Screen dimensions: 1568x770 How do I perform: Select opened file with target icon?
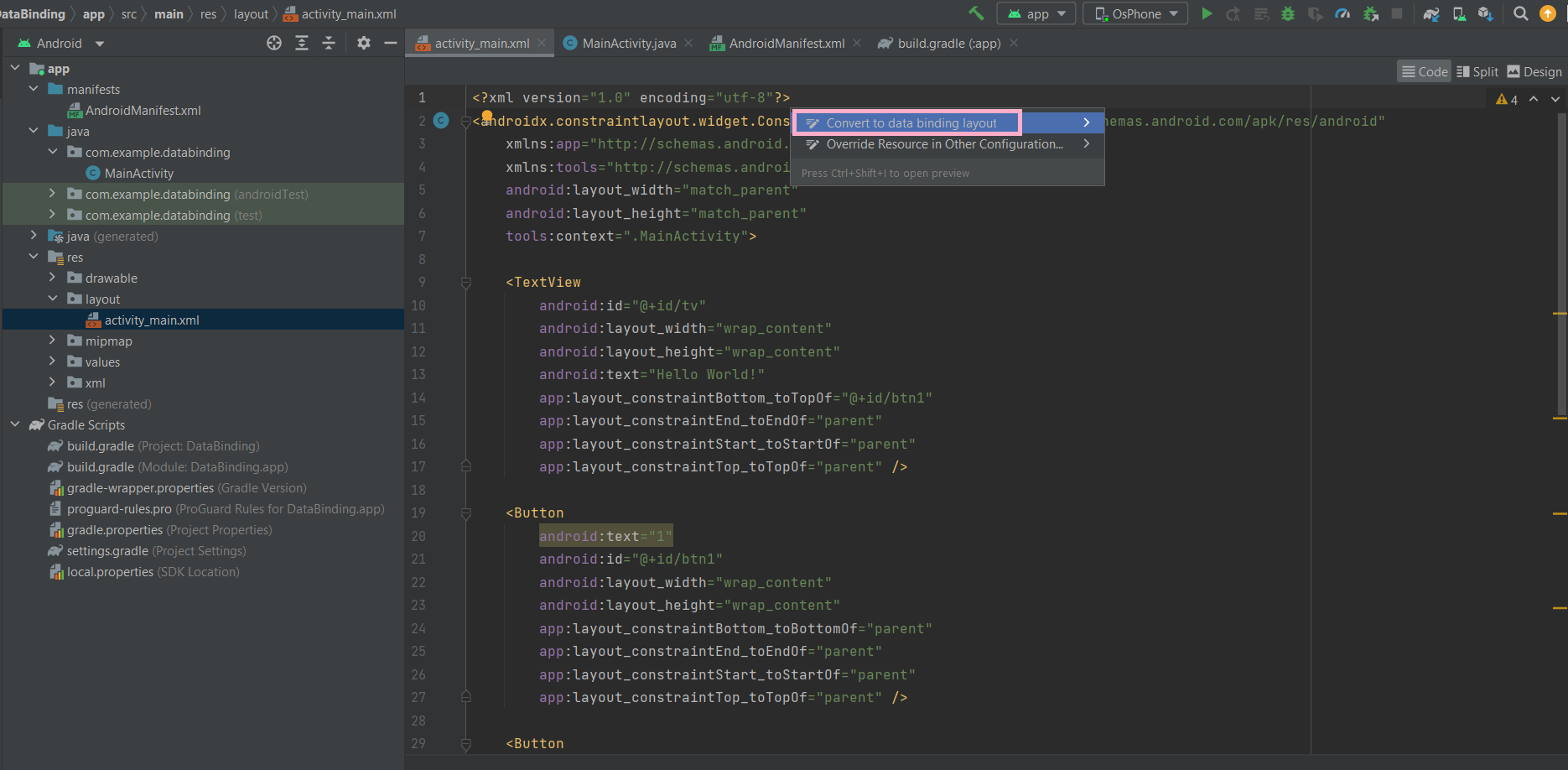tap(274, 42)
